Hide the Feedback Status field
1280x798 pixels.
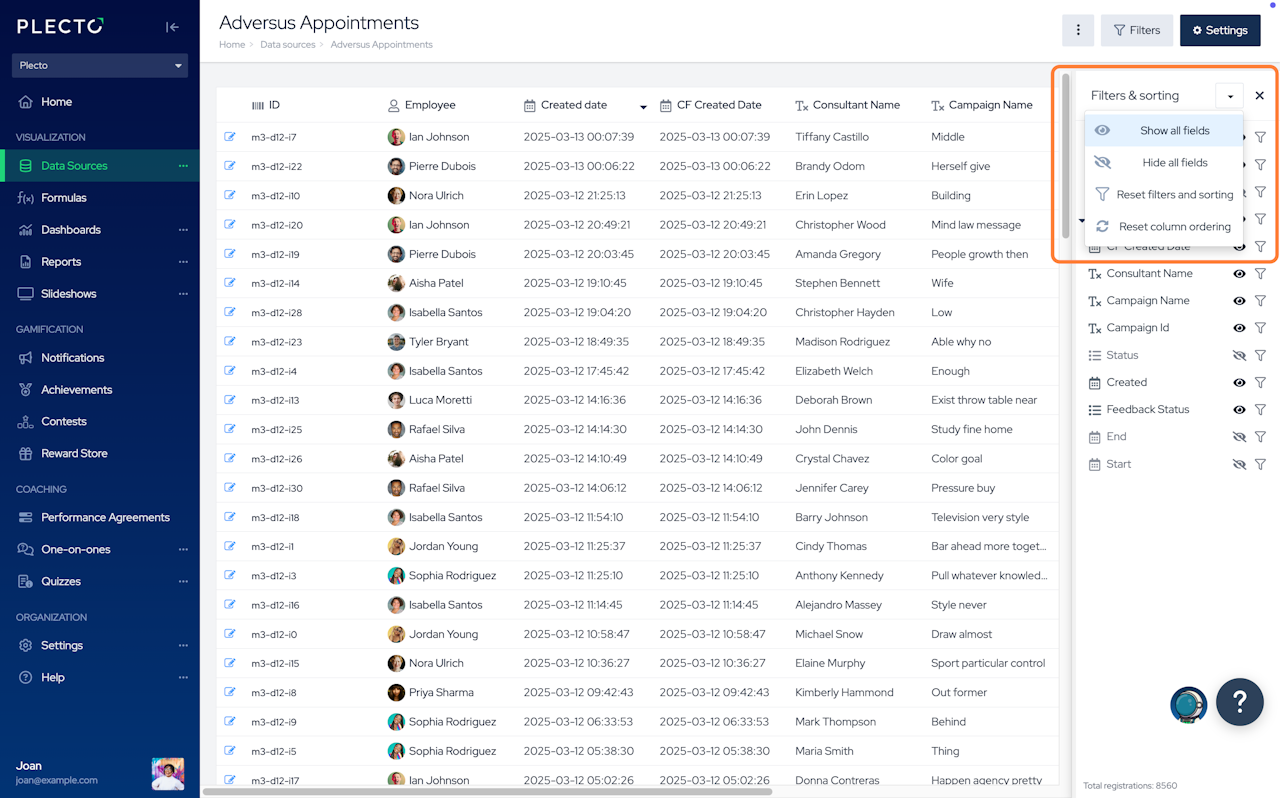point(1239,410)
